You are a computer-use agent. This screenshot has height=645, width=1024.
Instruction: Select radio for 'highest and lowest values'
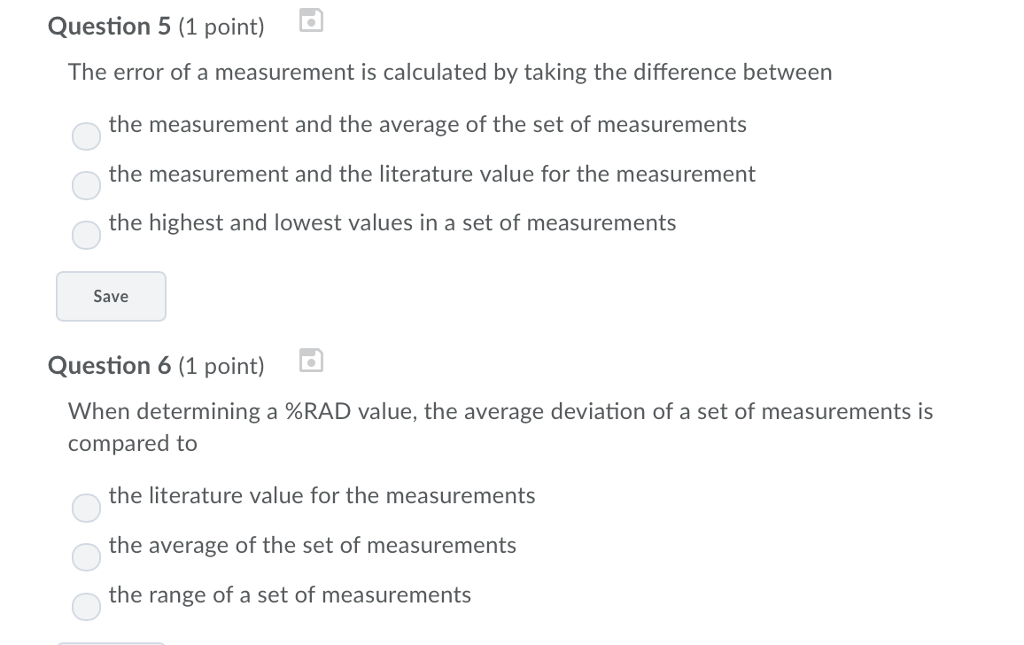point(87,234)
